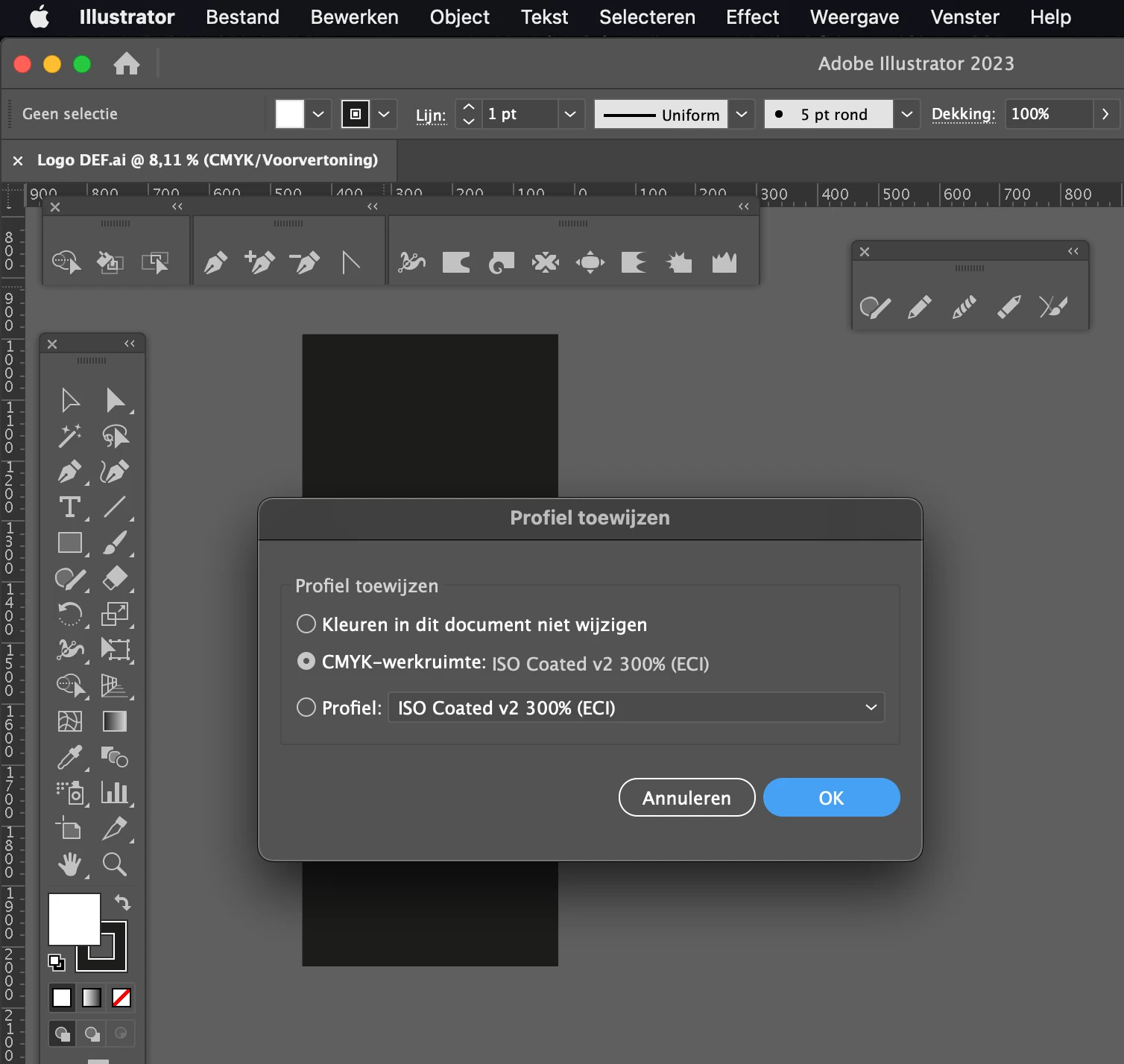Viewport: 1124px width, 1064px height.
Task: Select the Pencil tool in floating panel
Action: pyautogui.click(x=919, y=307)
